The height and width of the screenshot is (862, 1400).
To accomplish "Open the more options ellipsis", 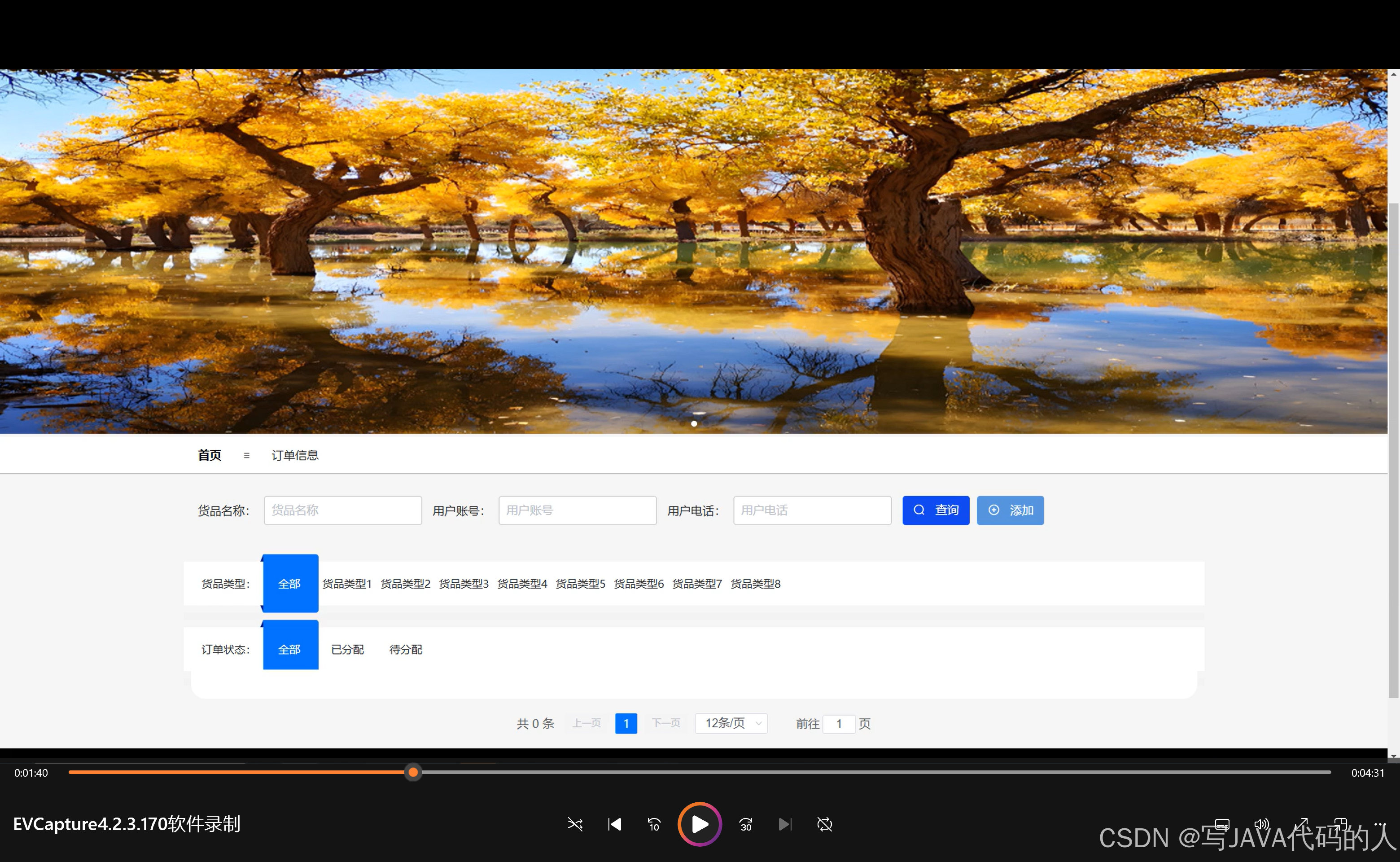I will click(1379, 824).
